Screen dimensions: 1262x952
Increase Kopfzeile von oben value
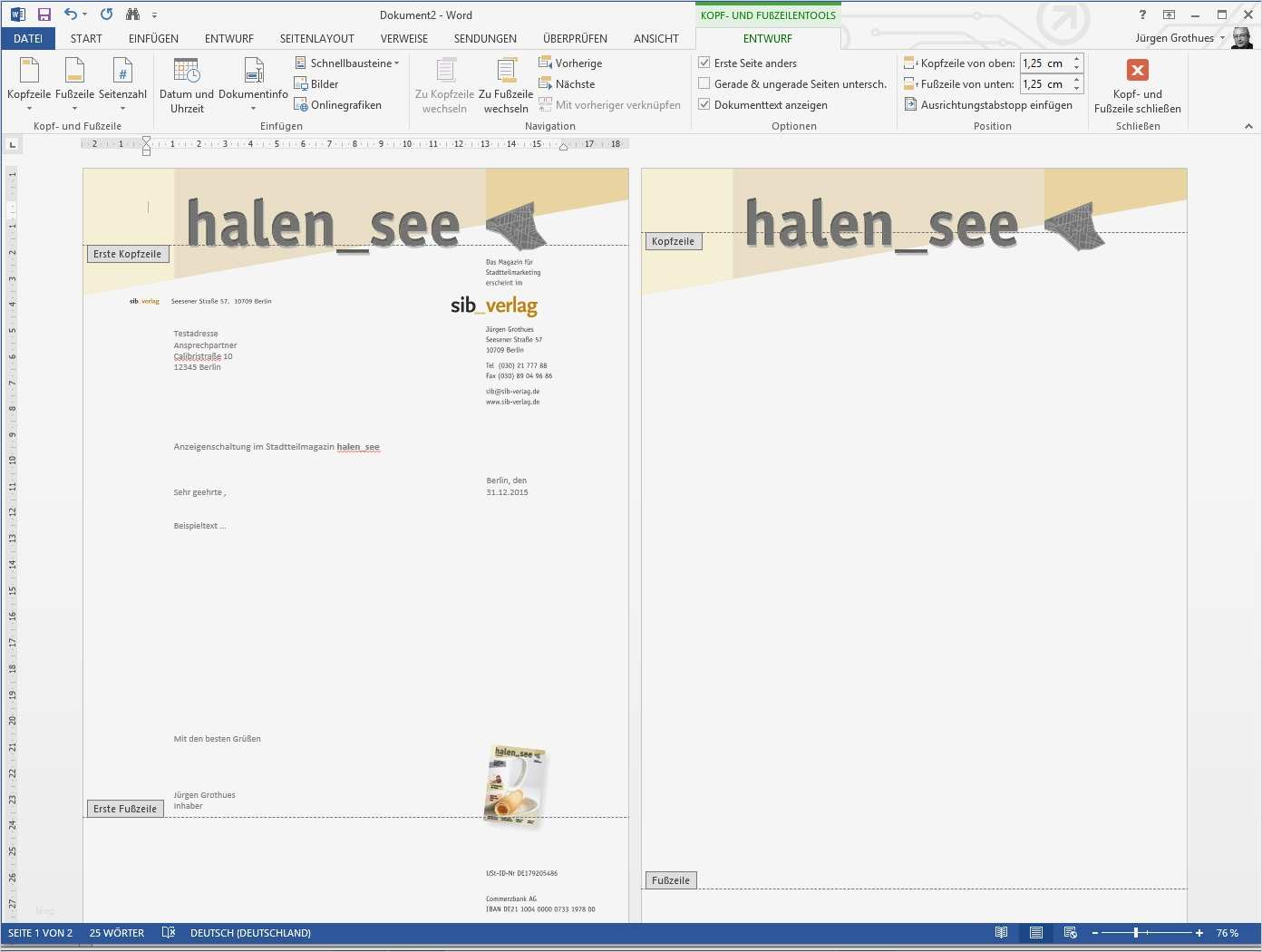[1077, 59]
